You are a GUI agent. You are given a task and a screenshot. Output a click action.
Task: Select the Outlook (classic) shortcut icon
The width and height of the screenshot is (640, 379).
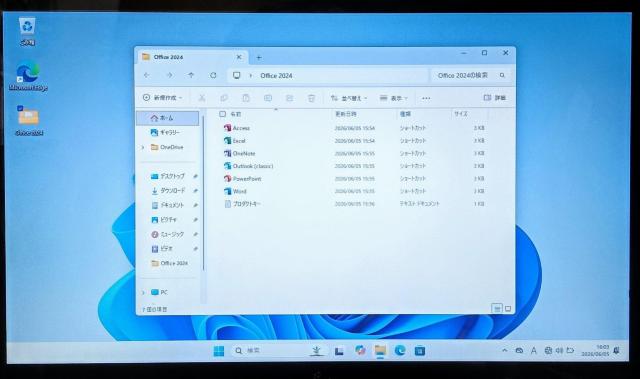[x=227, y=166]
